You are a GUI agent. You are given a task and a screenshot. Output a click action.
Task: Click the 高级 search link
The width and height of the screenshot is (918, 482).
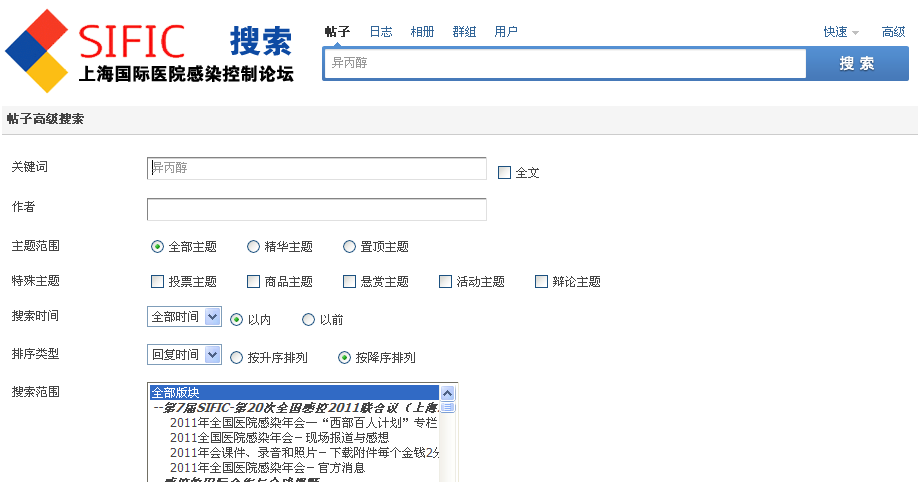coord(893,32)
